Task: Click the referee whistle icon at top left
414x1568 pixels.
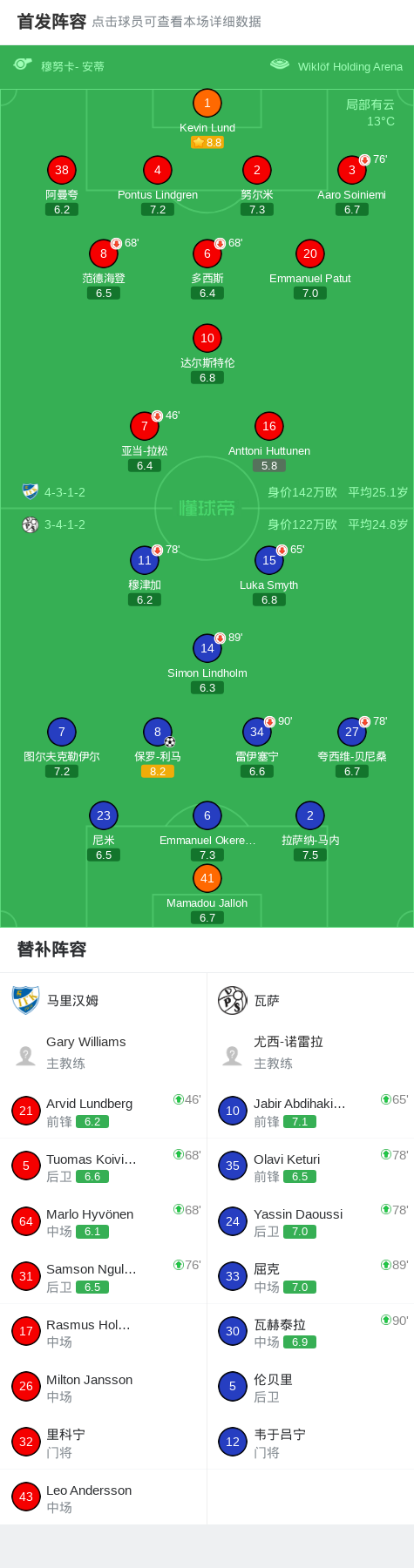Action: (x=23, y=64)
